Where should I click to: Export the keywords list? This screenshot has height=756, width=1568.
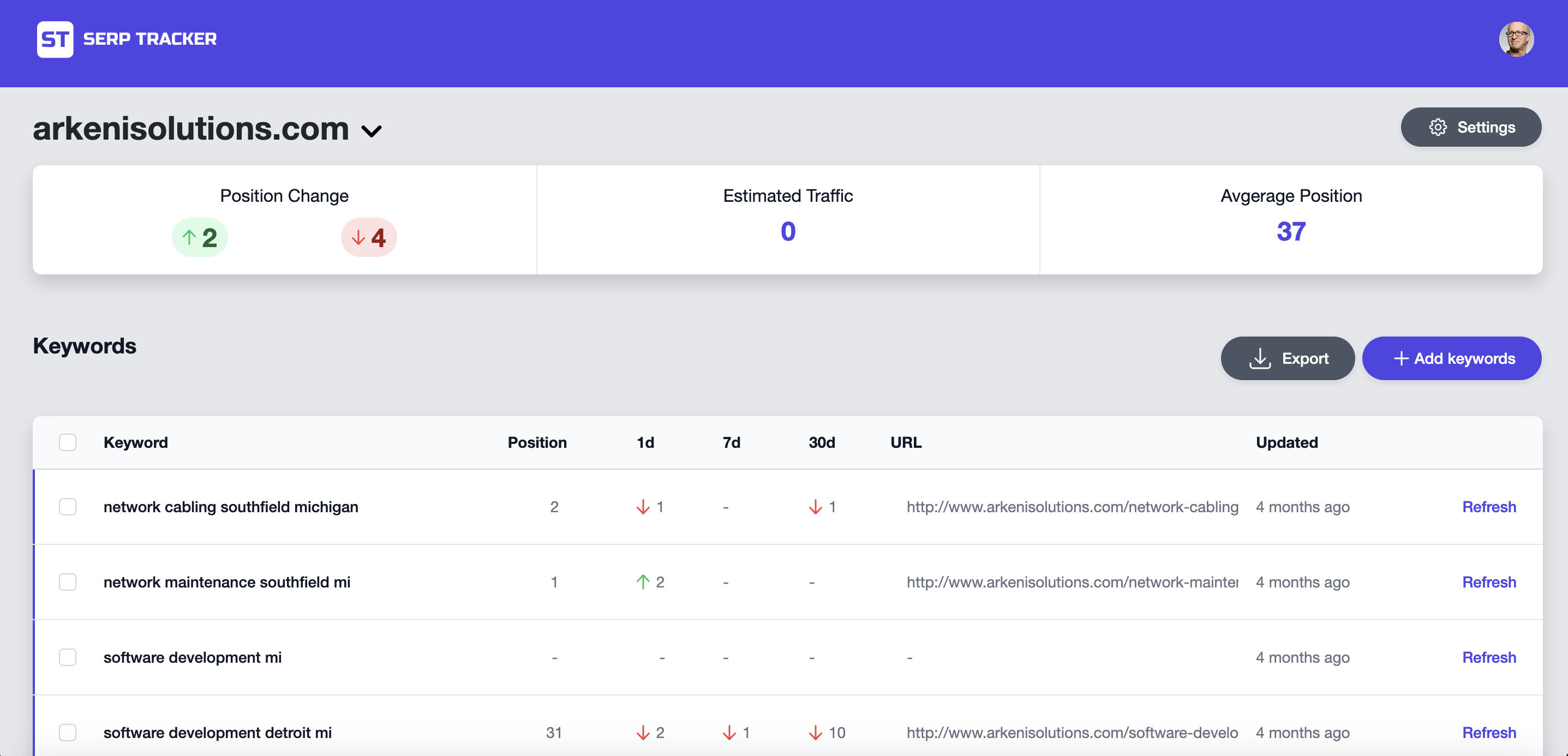click(1288, 358)
